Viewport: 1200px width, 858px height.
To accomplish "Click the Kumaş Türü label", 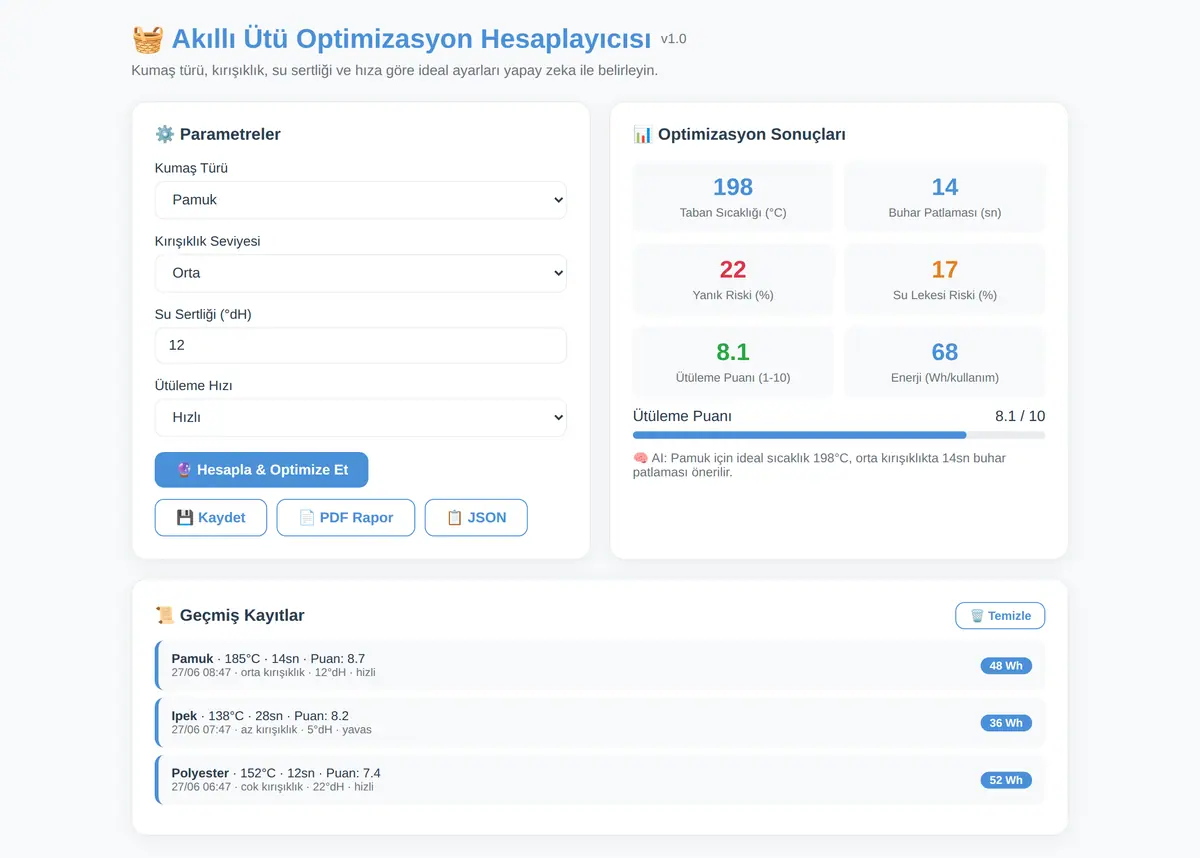I will point(191,168).
